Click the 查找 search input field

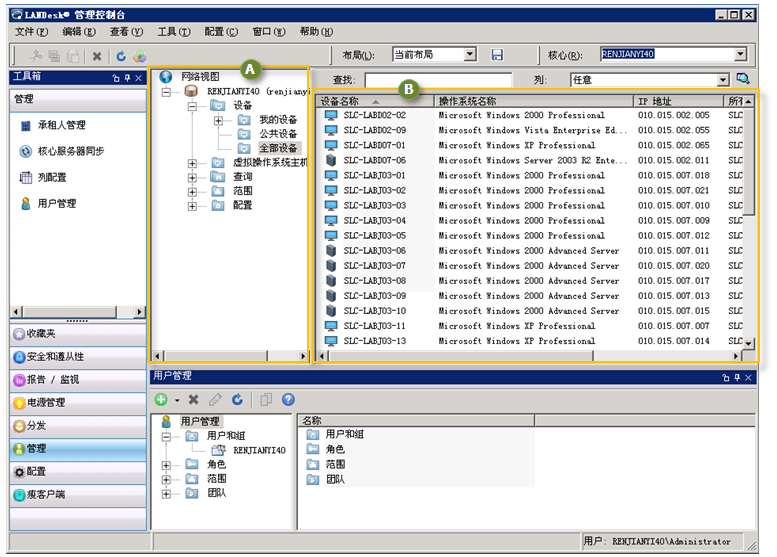[437, 80]
